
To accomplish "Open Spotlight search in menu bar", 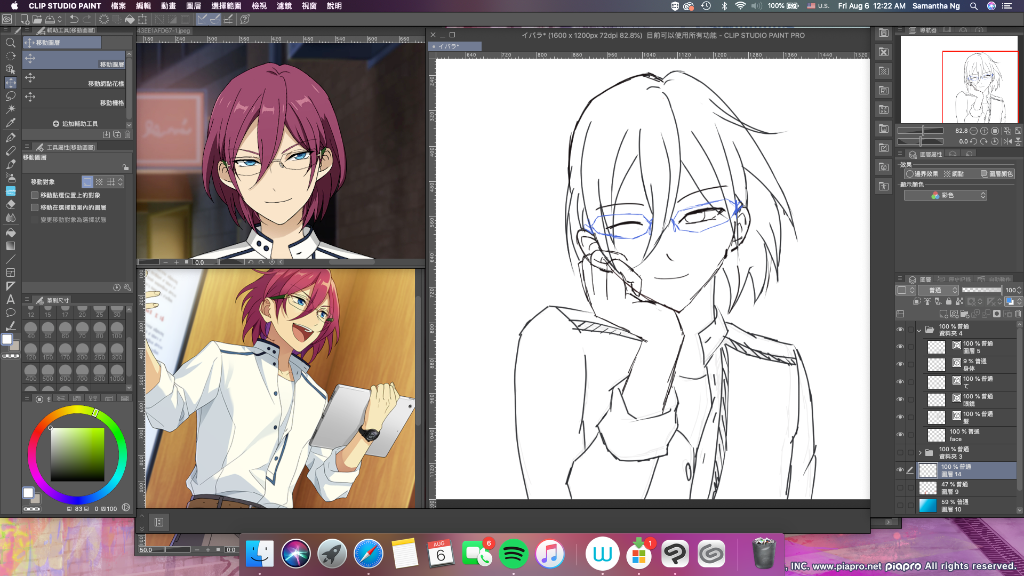I will [973, 6].
